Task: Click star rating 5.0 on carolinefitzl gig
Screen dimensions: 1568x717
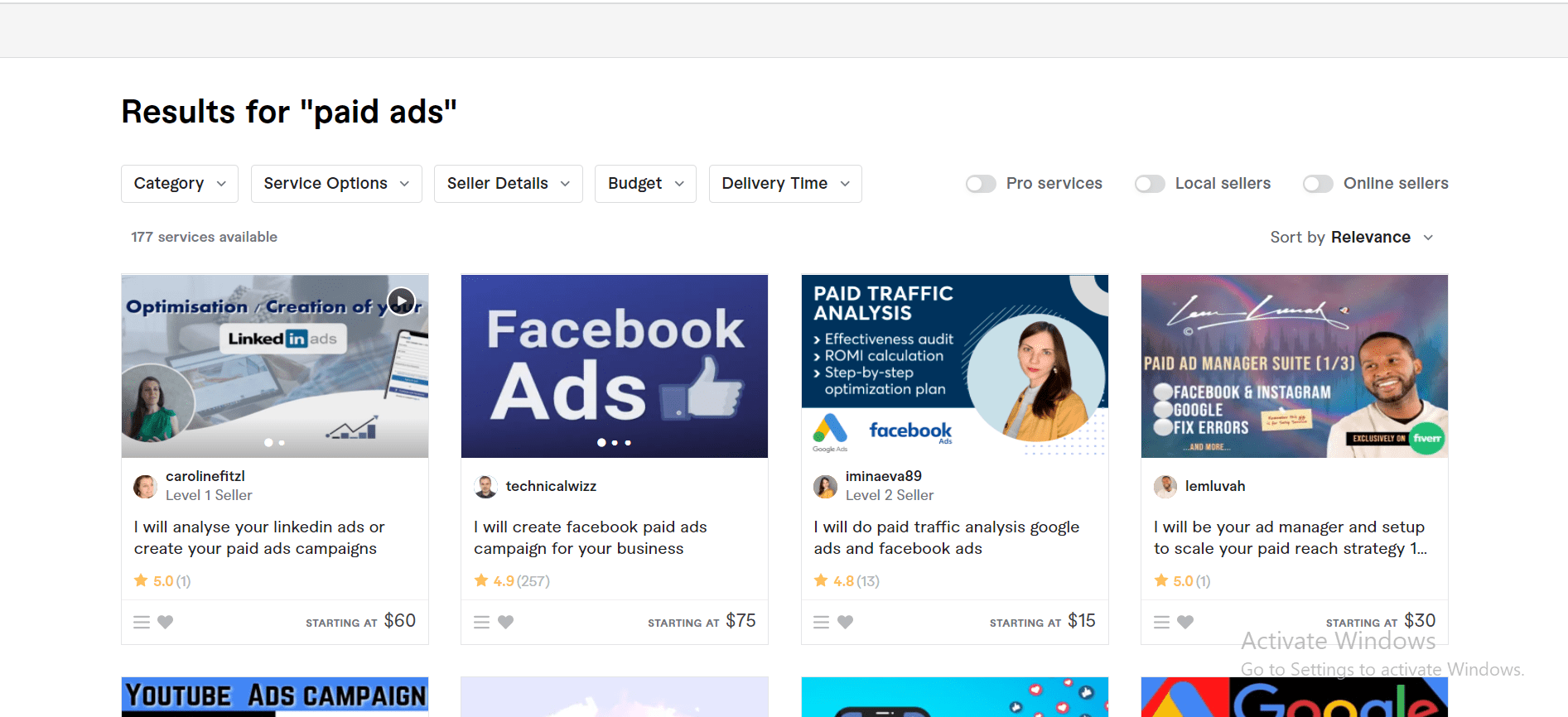Action: [x=162, y=581]
